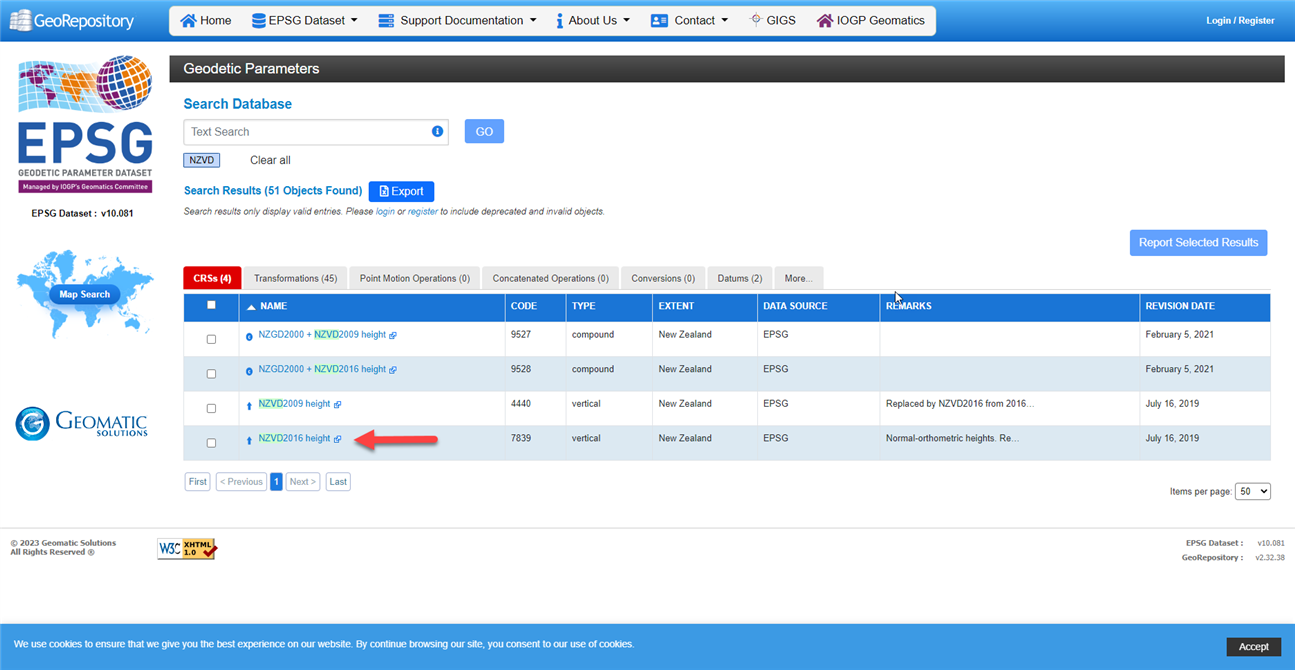
Task: Switch to the Transformations (45) tab
Action: point(295,278)
